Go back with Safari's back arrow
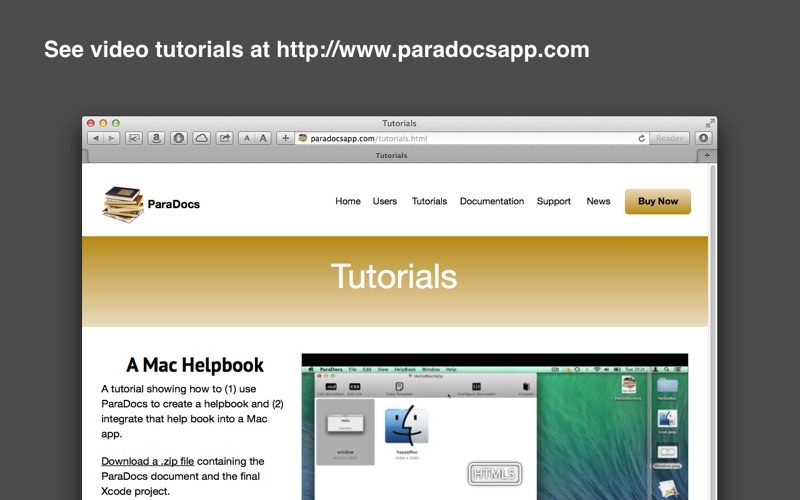Image resolution: width=800 pixels, height=500 pixels. [x=95, y=138]
